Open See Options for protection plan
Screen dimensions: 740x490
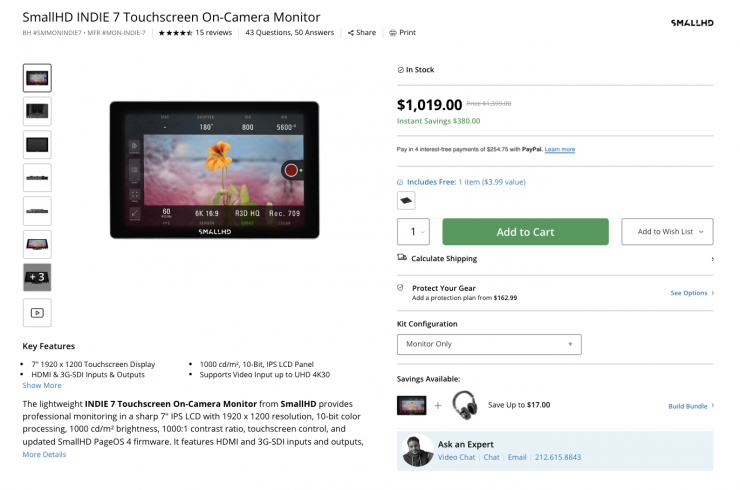[x=691, y=293]
